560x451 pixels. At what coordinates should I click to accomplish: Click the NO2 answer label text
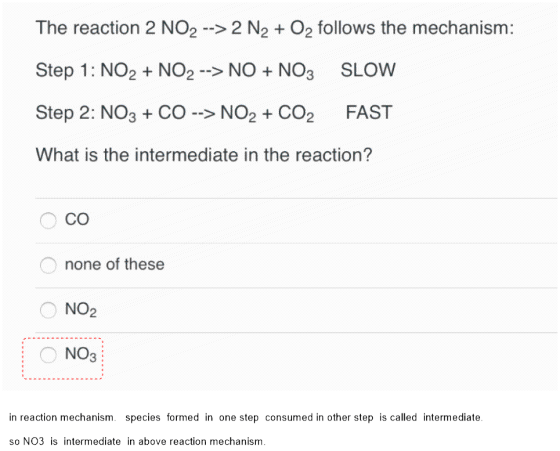tap(81, 310)
